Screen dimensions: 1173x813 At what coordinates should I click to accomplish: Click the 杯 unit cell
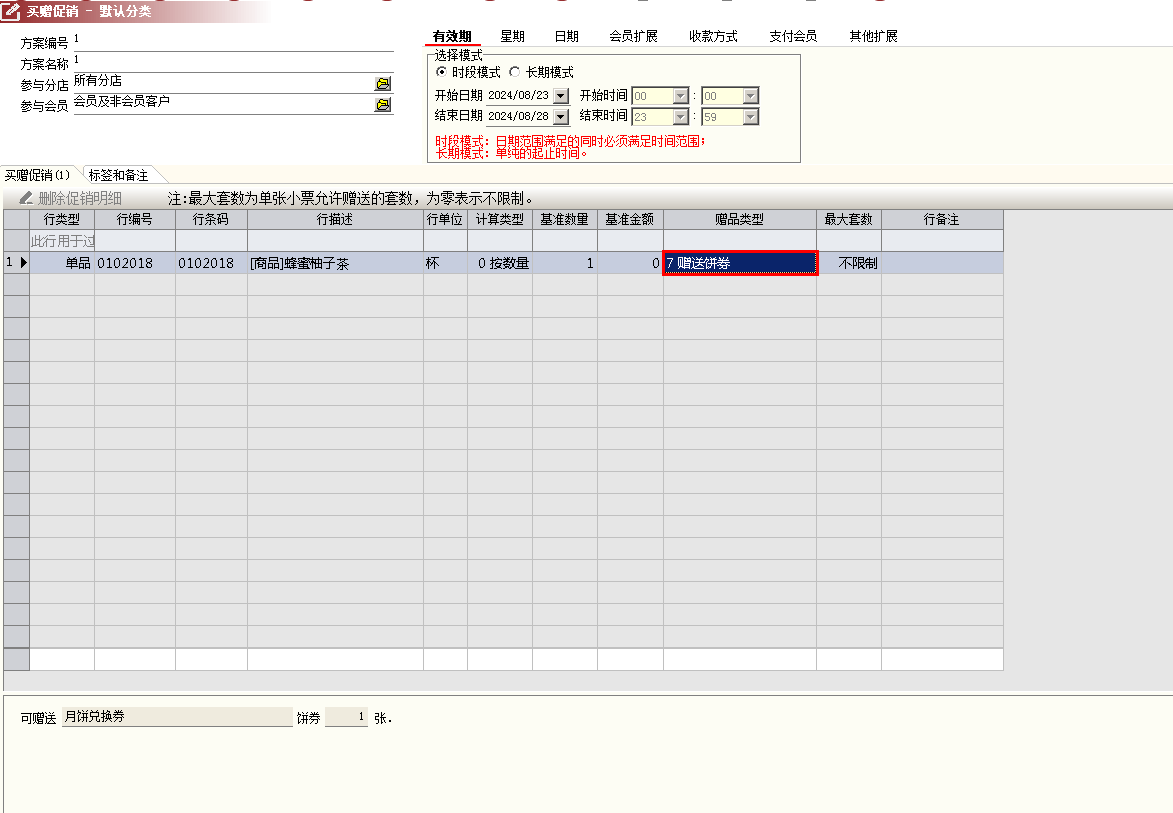(x=445, y=263)
